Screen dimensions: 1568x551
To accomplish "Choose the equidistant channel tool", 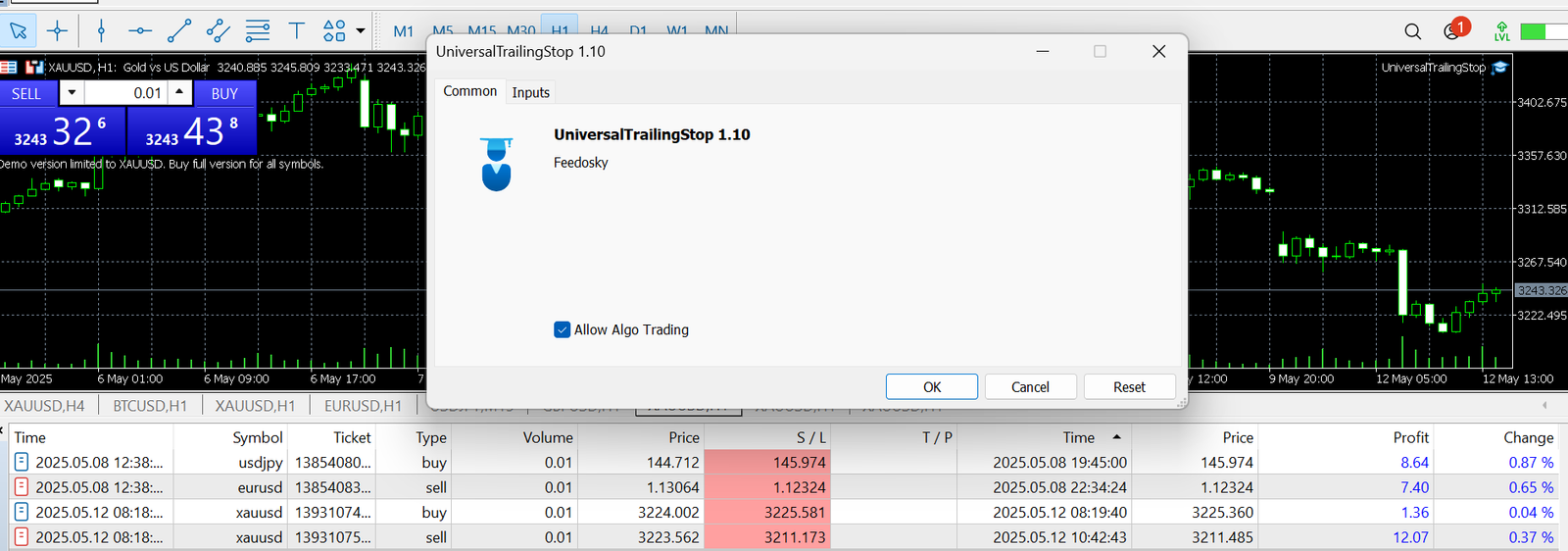I will click(218, 31).
